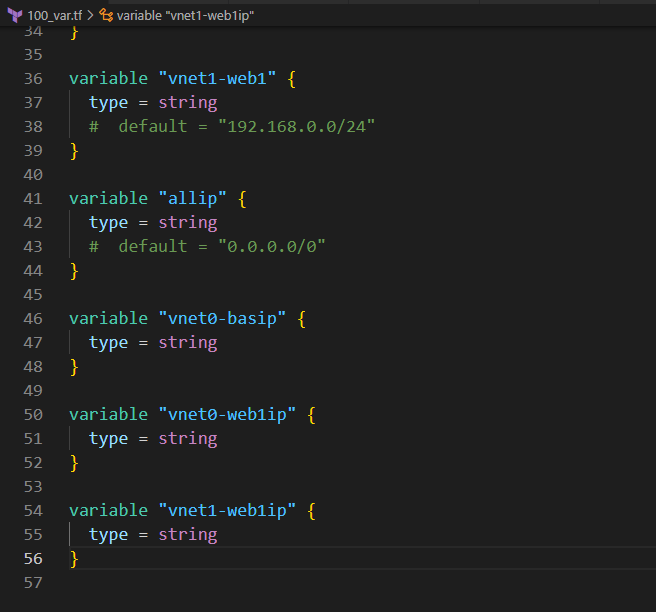Image resolution: width=656 pixels, height=612 pixels.
Task: Click the 'type' keyword on line 55
Action: coord(108,535)
